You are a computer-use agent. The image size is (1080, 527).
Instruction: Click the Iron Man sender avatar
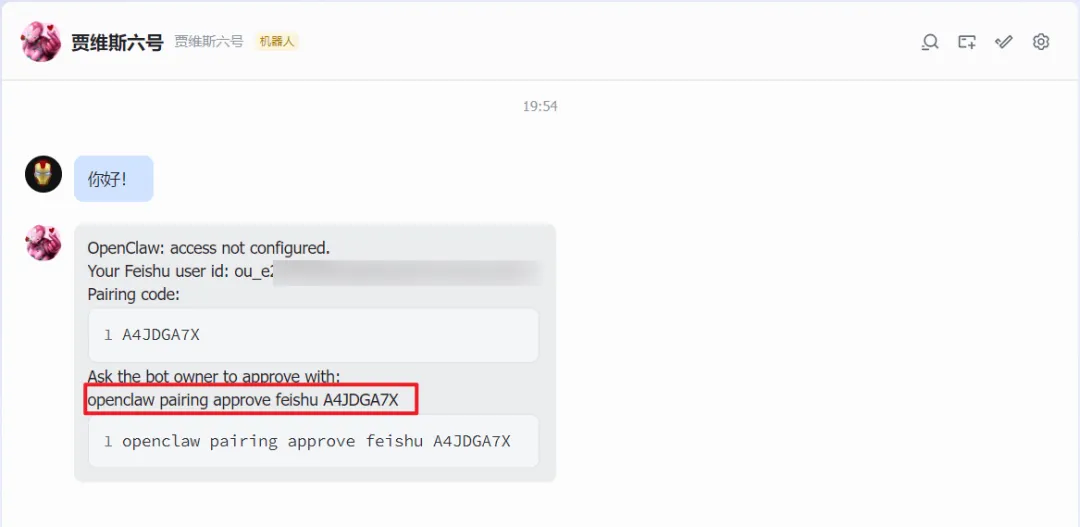click(43, 174)
